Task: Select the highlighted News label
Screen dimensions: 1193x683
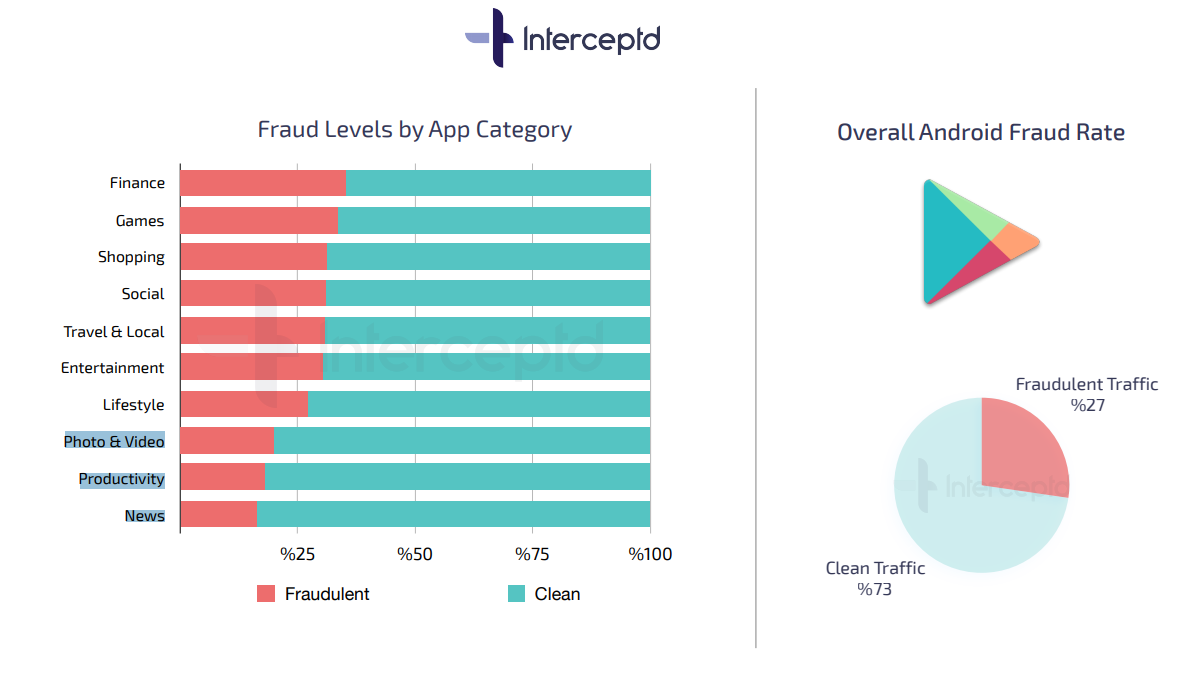Action: (x=144, y=516)
